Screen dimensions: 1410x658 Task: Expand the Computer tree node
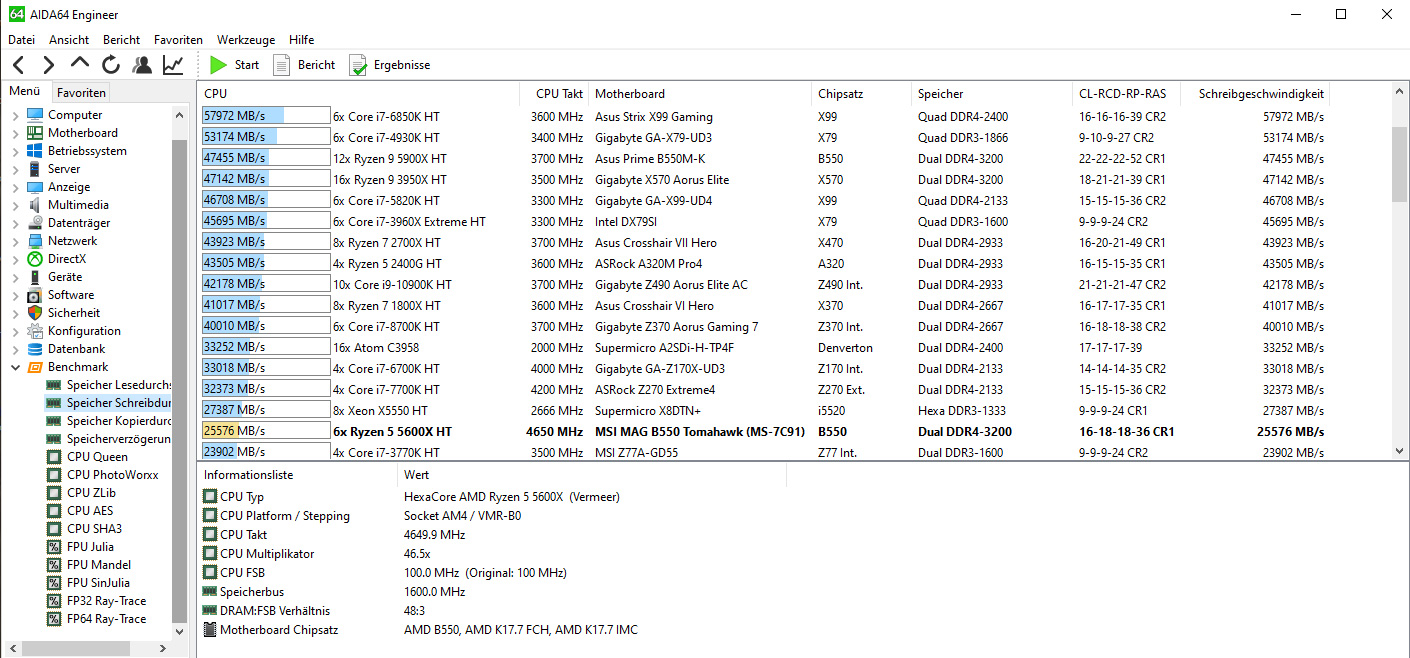tap(15, 115)
